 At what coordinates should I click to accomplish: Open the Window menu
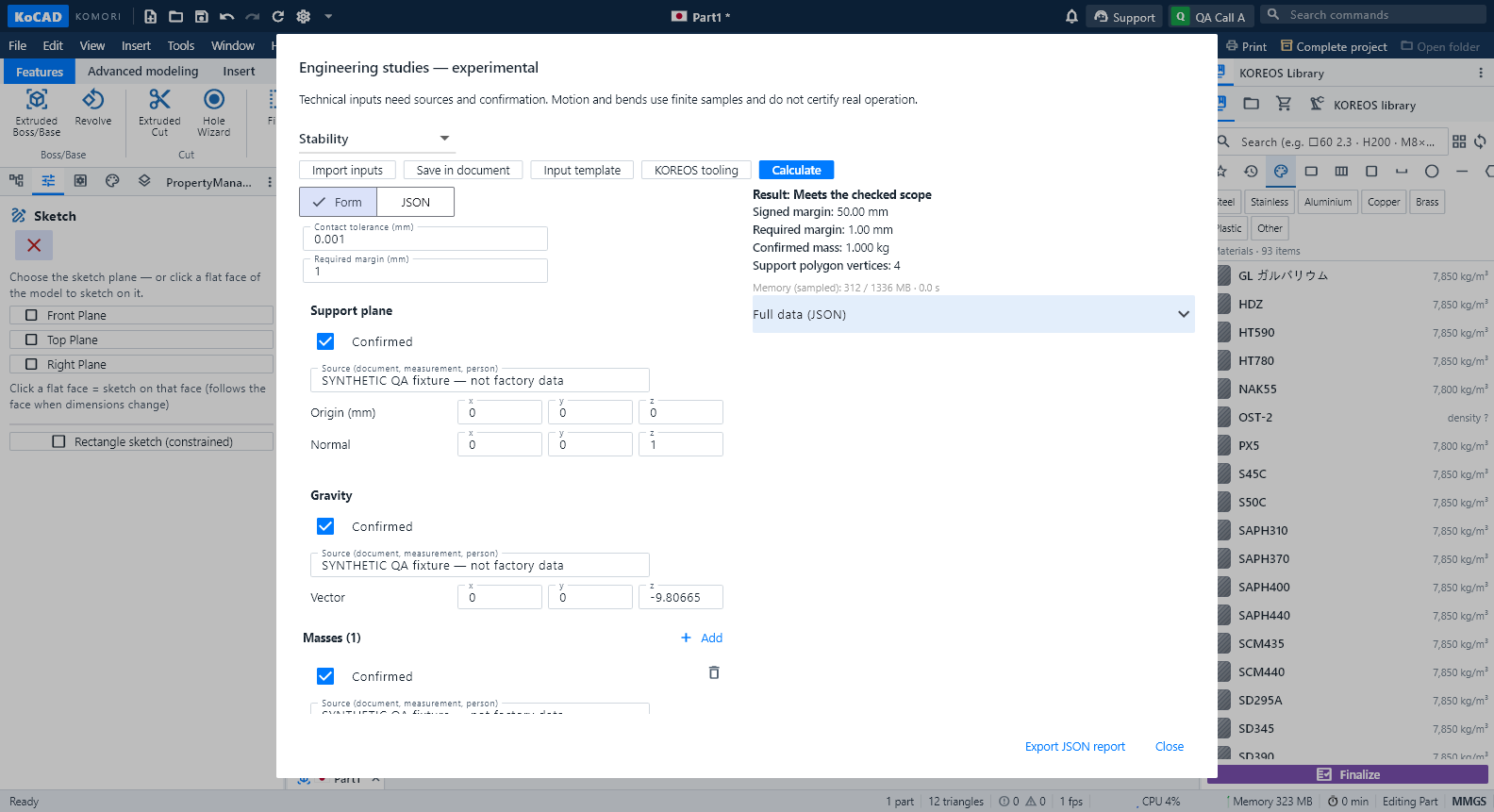point(233,45)
